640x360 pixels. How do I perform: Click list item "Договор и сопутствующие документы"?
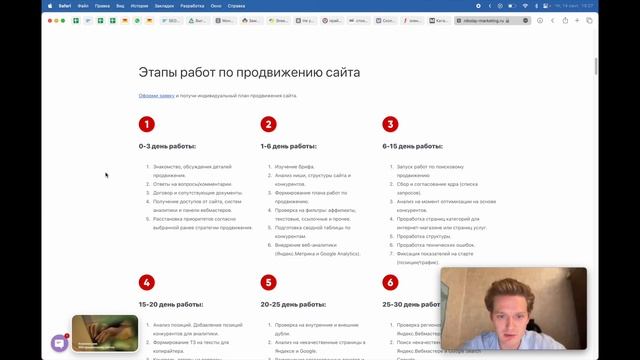pyautogui.click(x=198, y=193)
